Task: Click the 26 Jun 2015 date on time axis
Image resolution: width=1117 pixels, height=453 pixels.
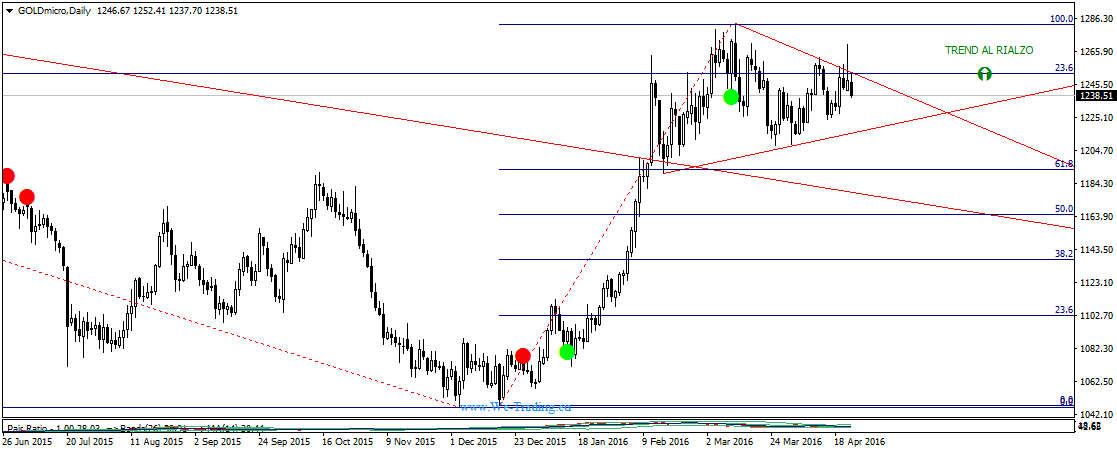Action: click(27, 440)
